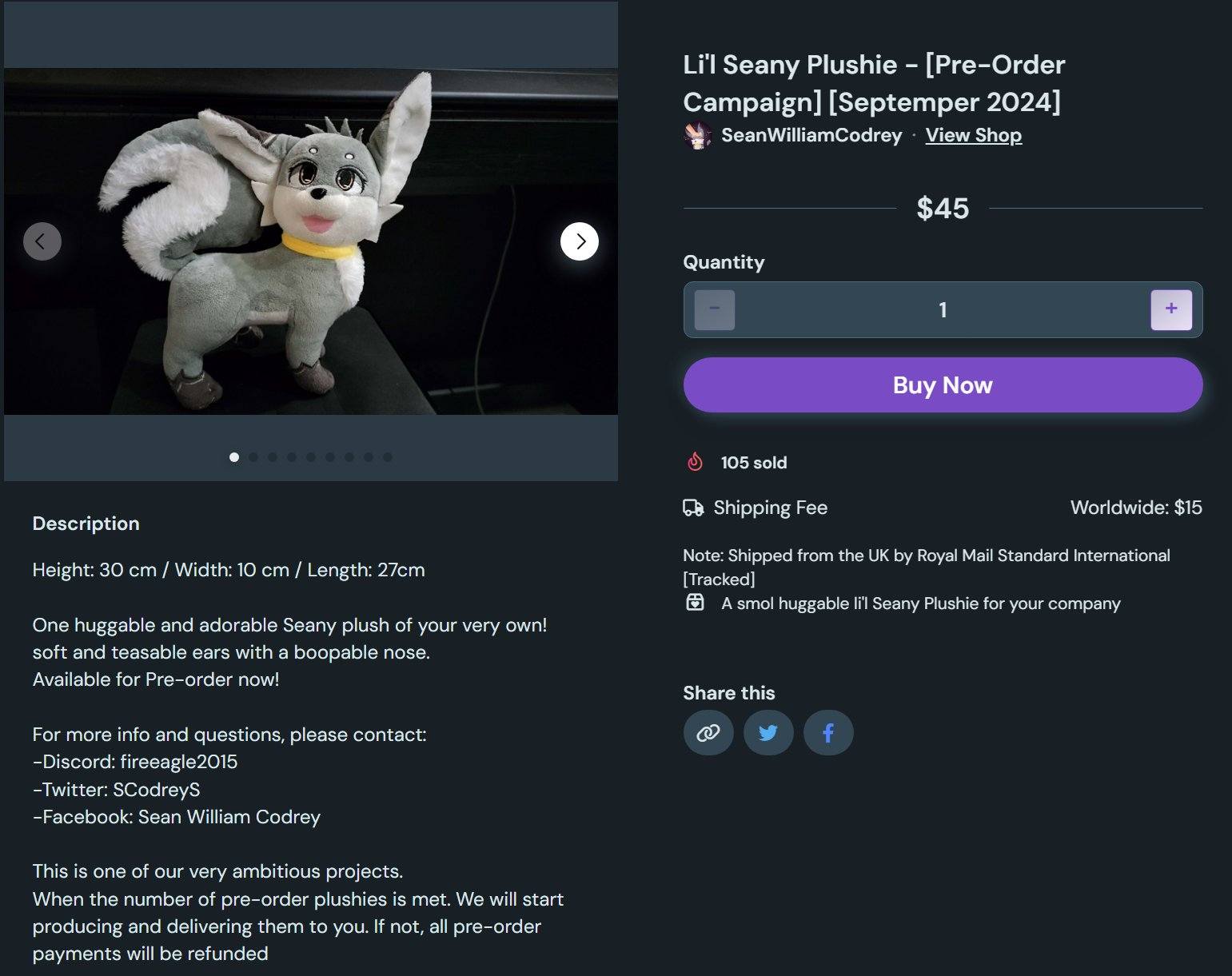Jump to the last carousel dot

coord(388,457)
